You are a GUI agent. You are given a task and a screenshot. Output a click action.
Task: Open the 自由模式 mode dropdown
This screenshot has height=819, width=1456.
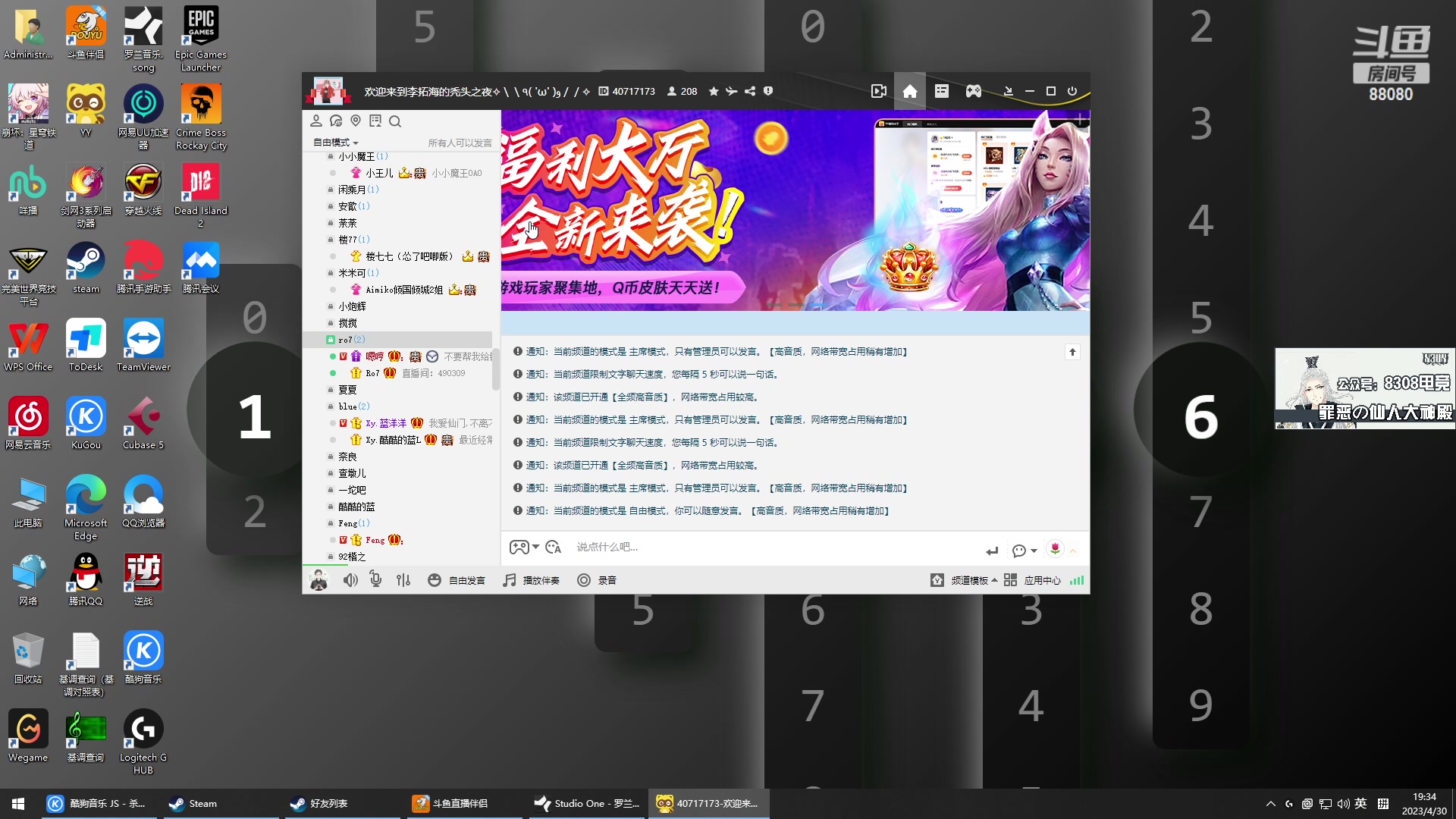point(334,141)
